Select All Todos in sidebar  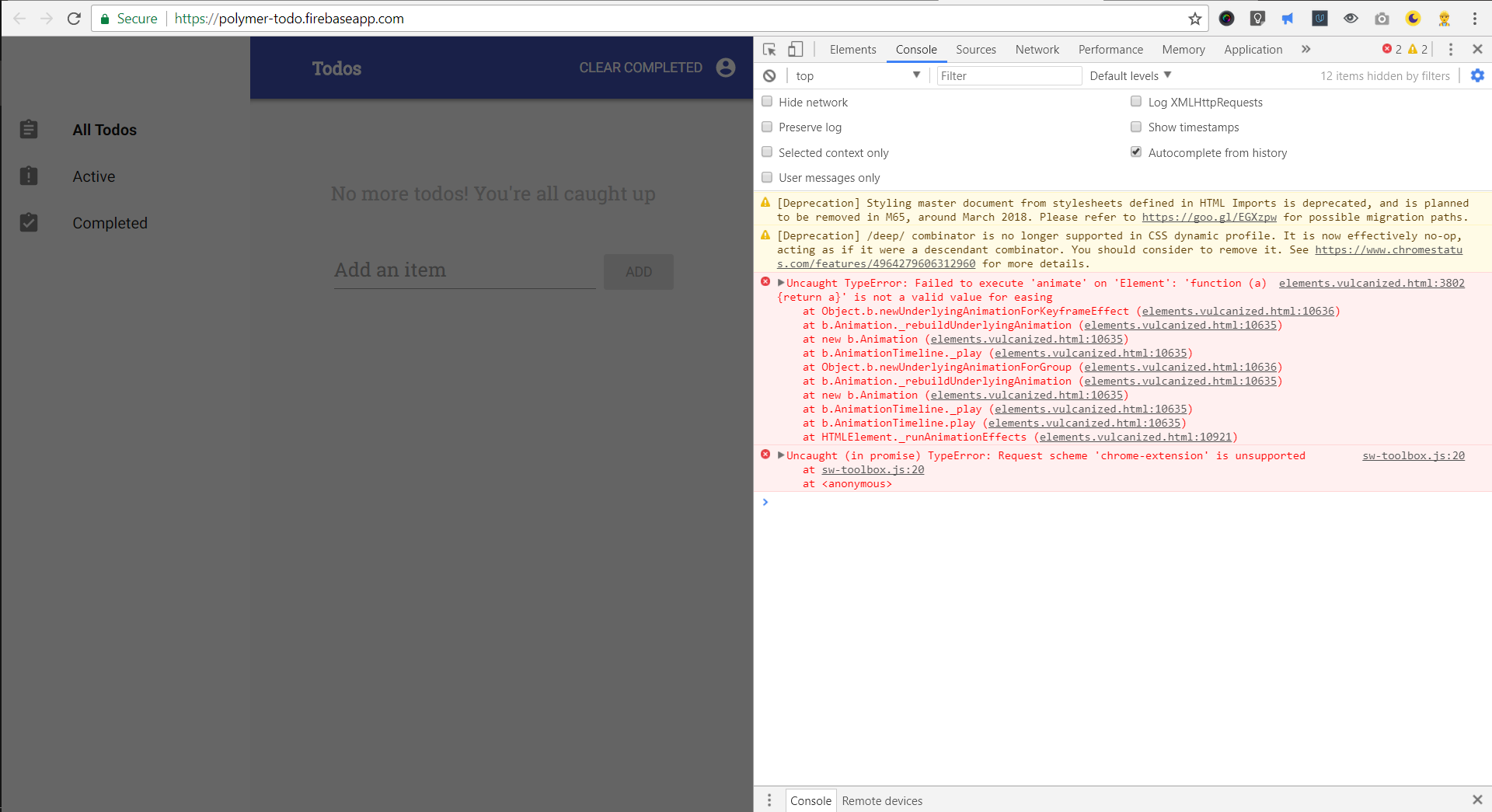pyautogui.click(x=105, y=130)
